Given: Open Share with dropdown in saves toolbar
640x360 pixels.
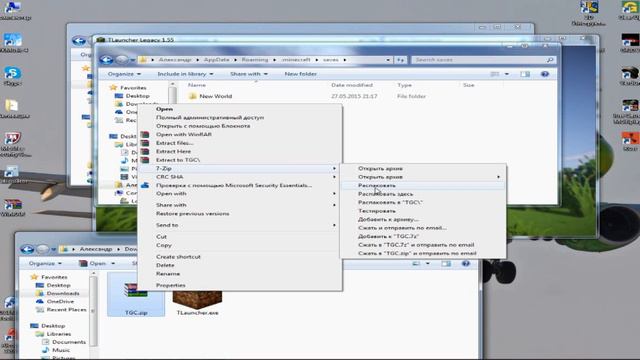Looking at the screenshot, I should [x=249, y=74].
